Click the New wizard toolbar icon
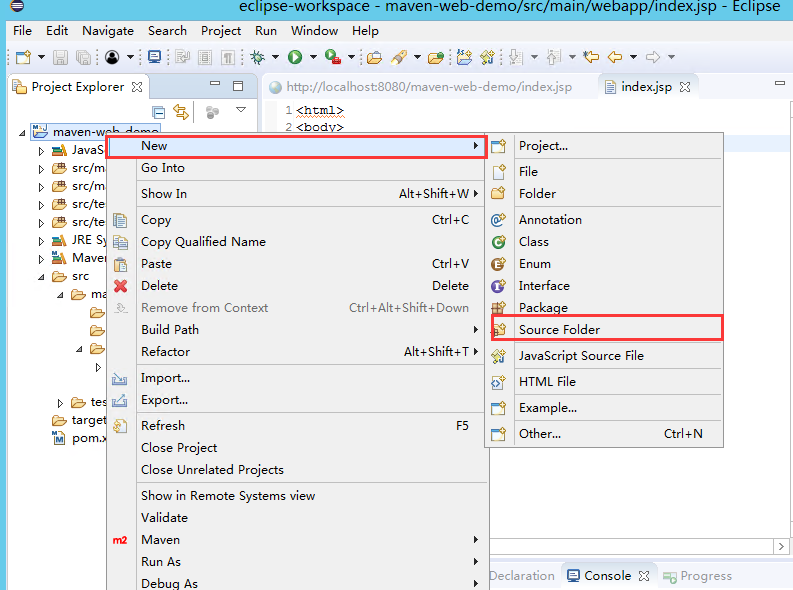The image size is (793, 590). (x=23, y=57)
